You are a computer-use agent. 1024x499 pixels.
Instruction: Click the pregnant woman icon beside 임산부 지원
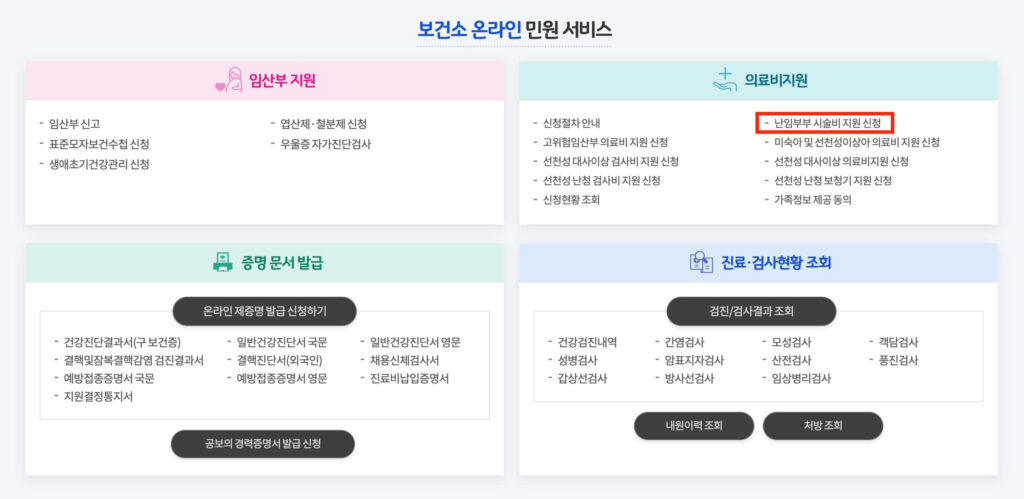pos(229,81)
